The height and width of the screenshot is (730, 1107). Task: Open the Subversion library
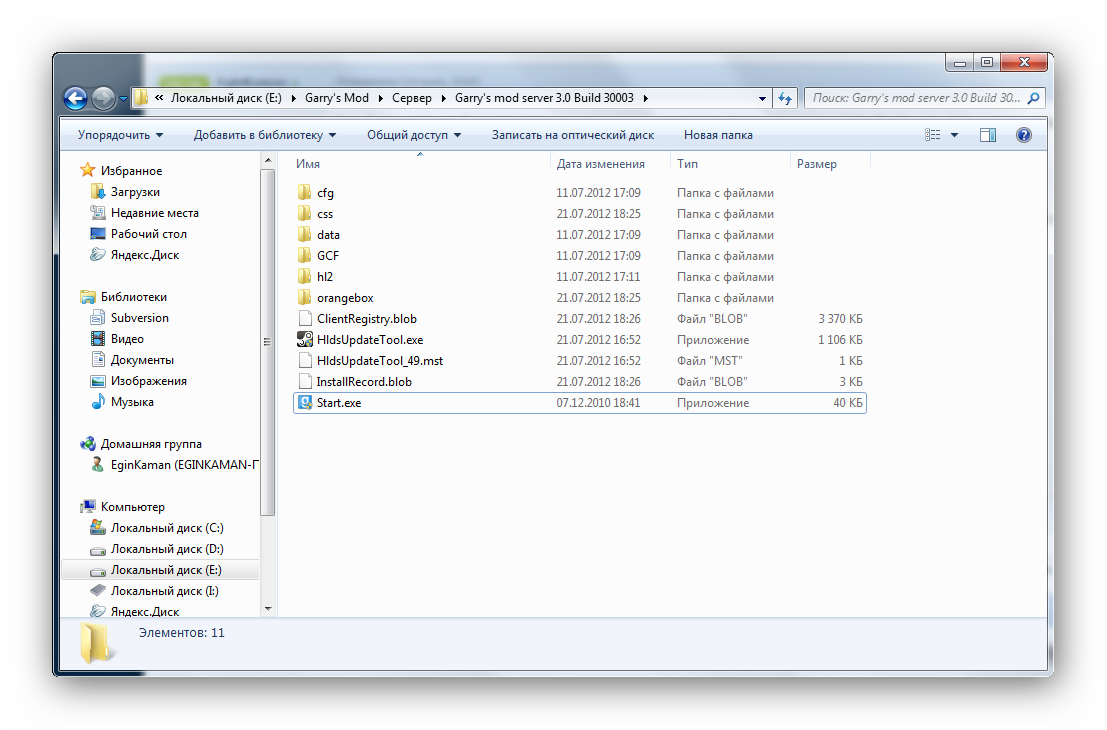[x=139, y=318]
